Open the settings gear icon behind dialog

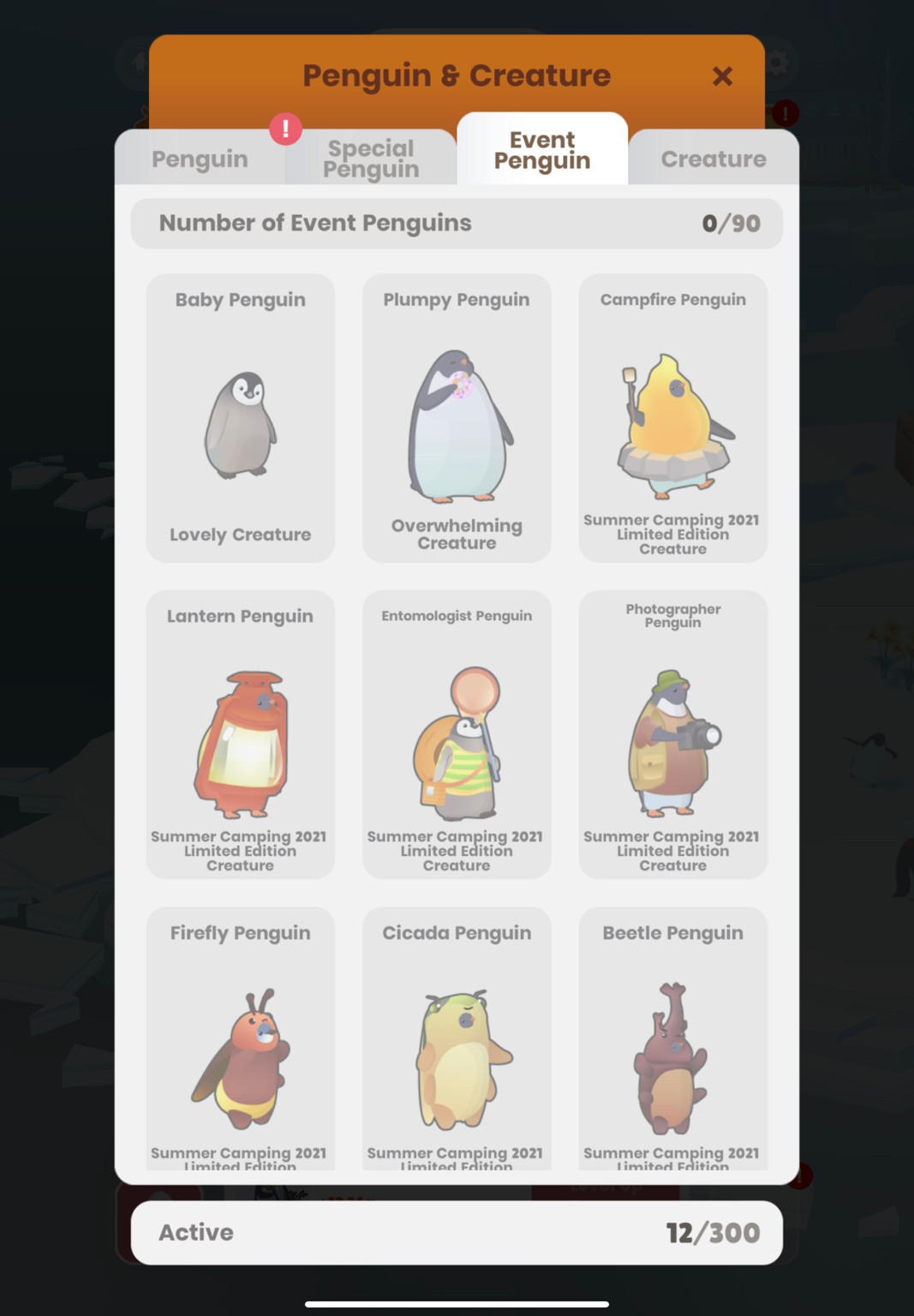pos(777,63)
